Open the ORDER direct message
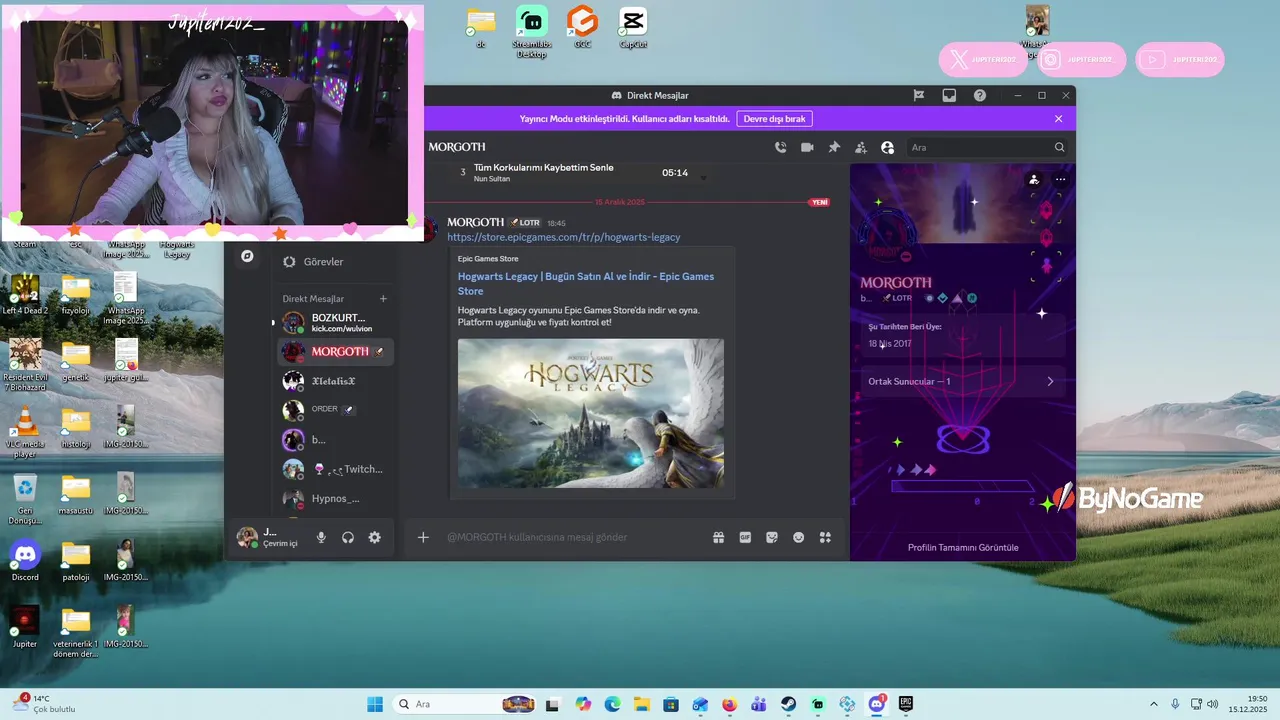The width and height of the screenshot is (1280, 720). tap(335, 410)
